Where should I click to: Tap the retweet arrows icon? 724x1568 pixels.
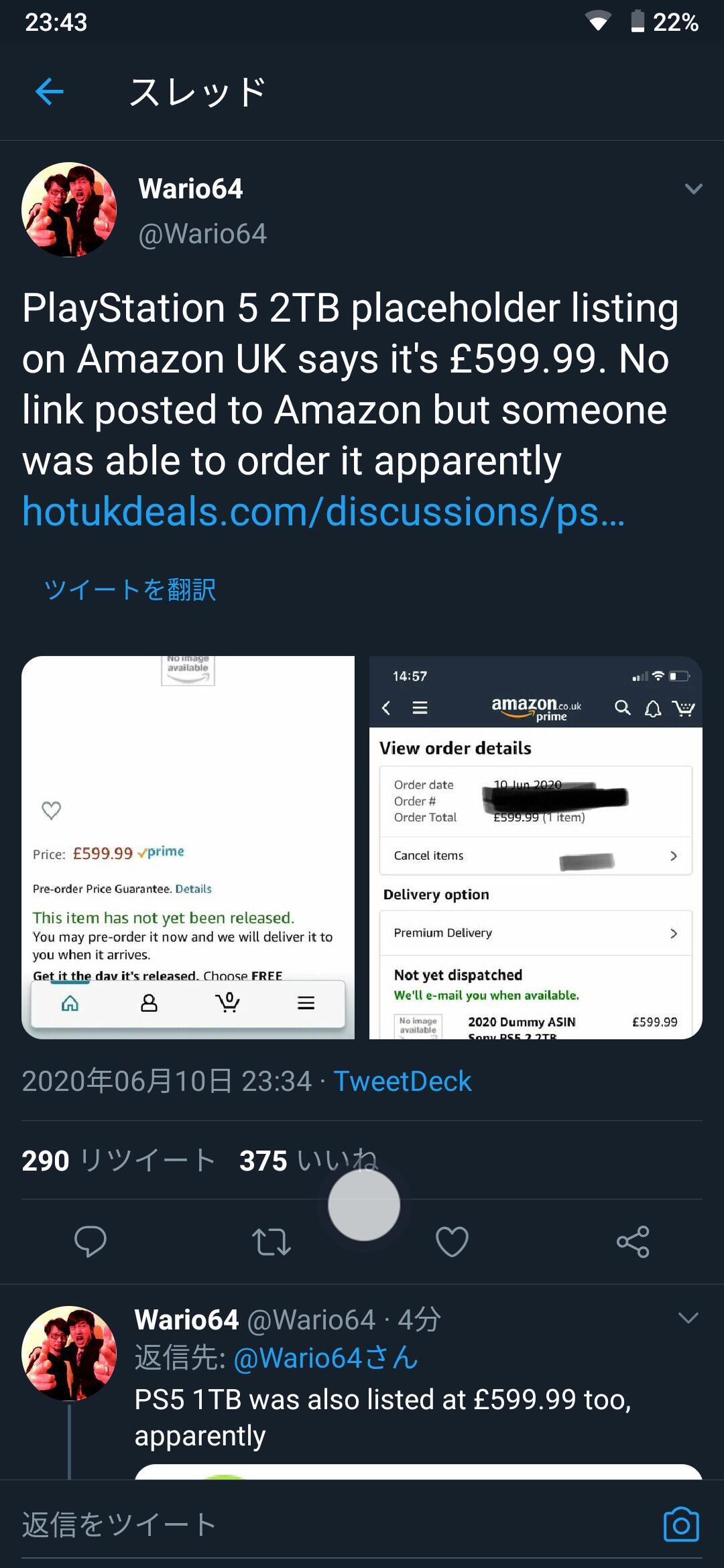[271, 1242]
